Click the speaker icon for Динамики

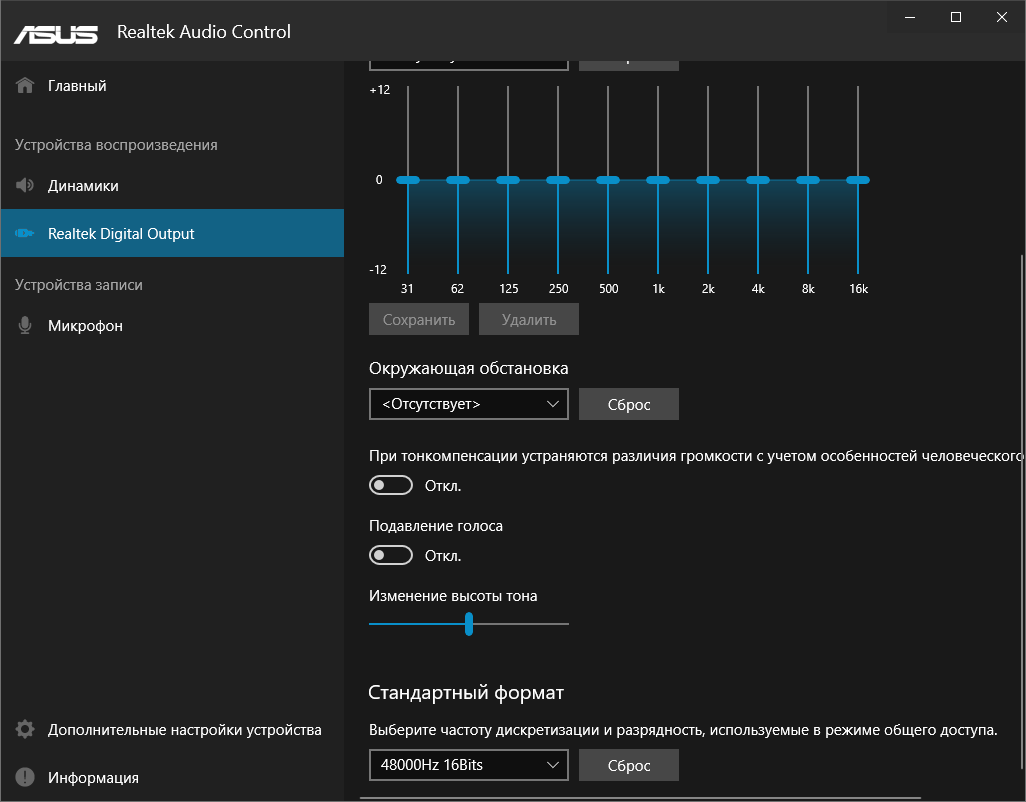click(x=26, y=186)
